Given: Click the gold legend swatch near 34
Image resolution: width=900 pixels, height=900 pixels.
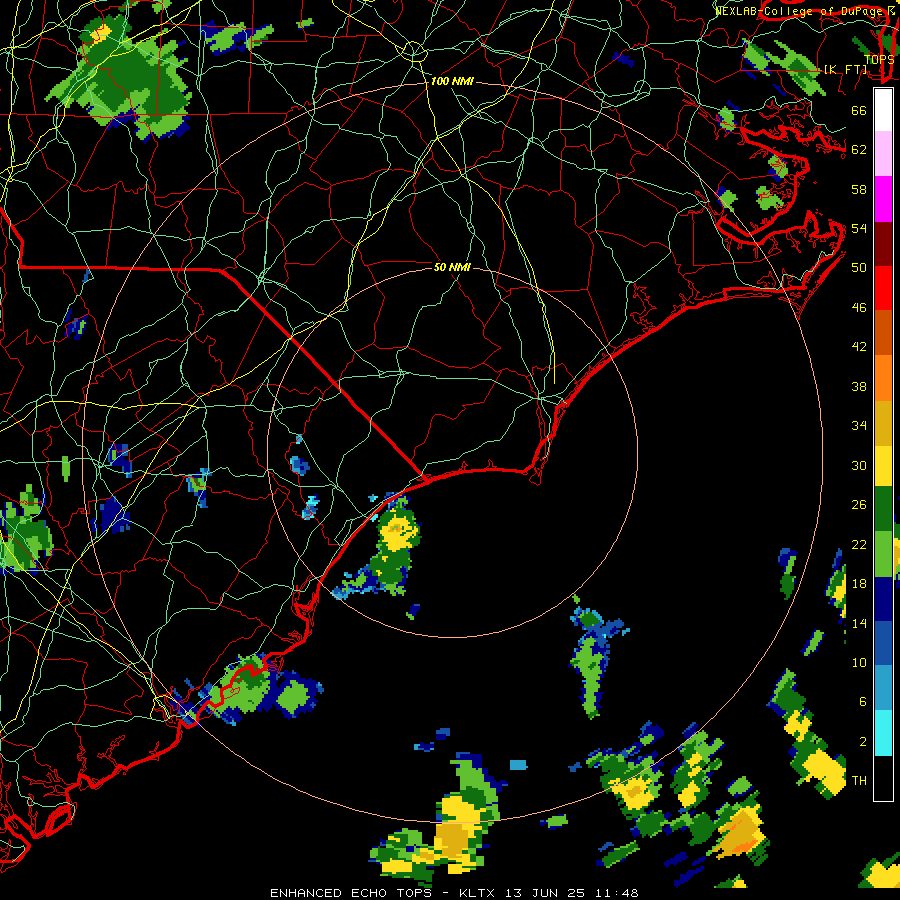Looking at the screenshot, I should [x=883, y=423].
